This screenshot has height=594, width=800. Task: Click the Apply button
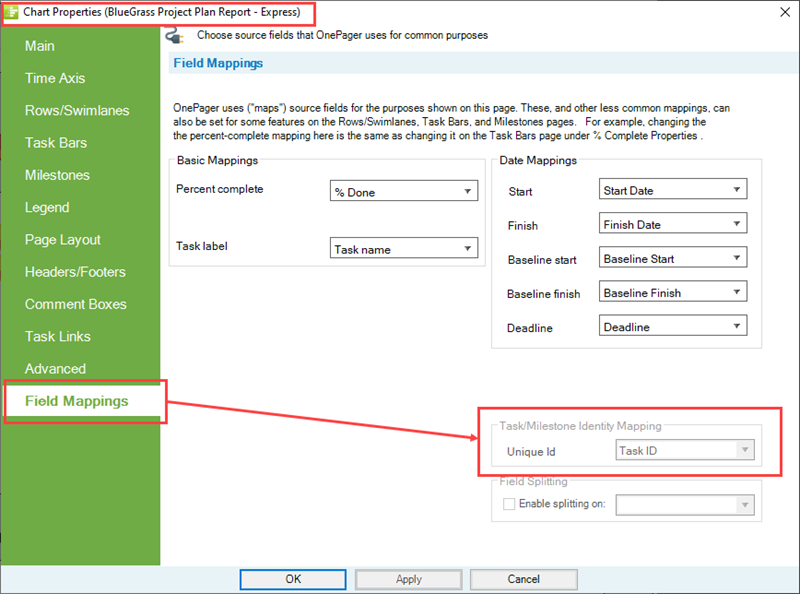pos(409,579)
